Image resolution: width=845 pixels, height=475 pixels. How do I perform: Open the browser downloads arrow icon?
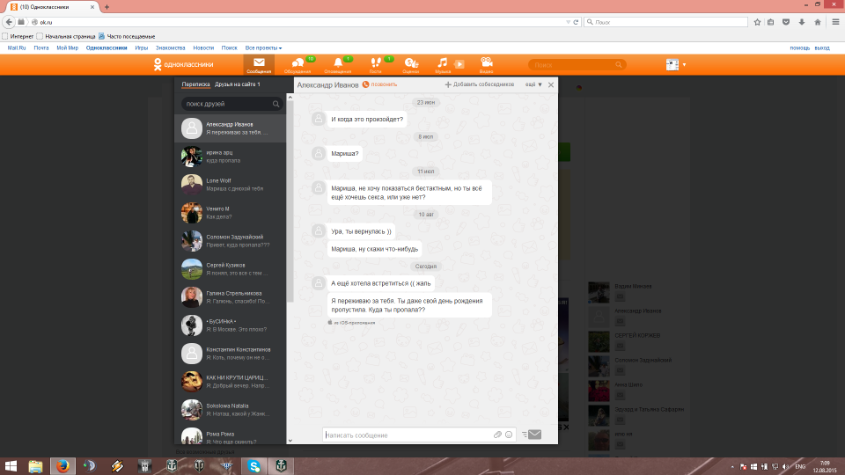tap(802, 22)
